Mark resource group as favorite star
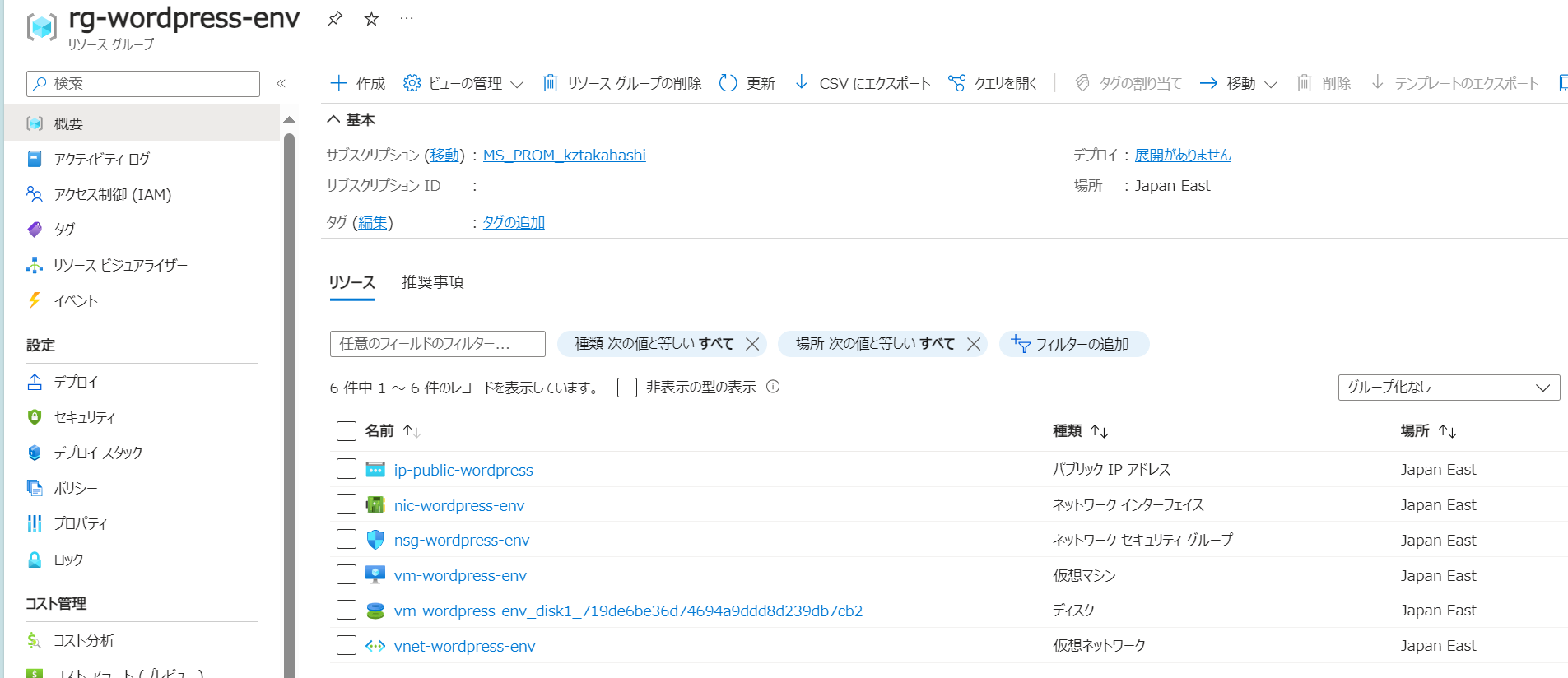 click(371, 19)
